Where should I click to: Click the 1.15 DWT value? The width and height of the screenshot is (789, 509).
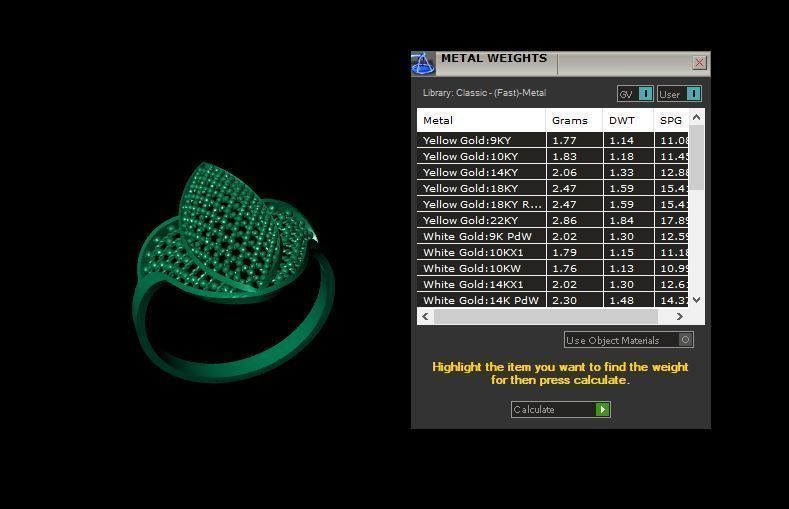click(621, 252)
